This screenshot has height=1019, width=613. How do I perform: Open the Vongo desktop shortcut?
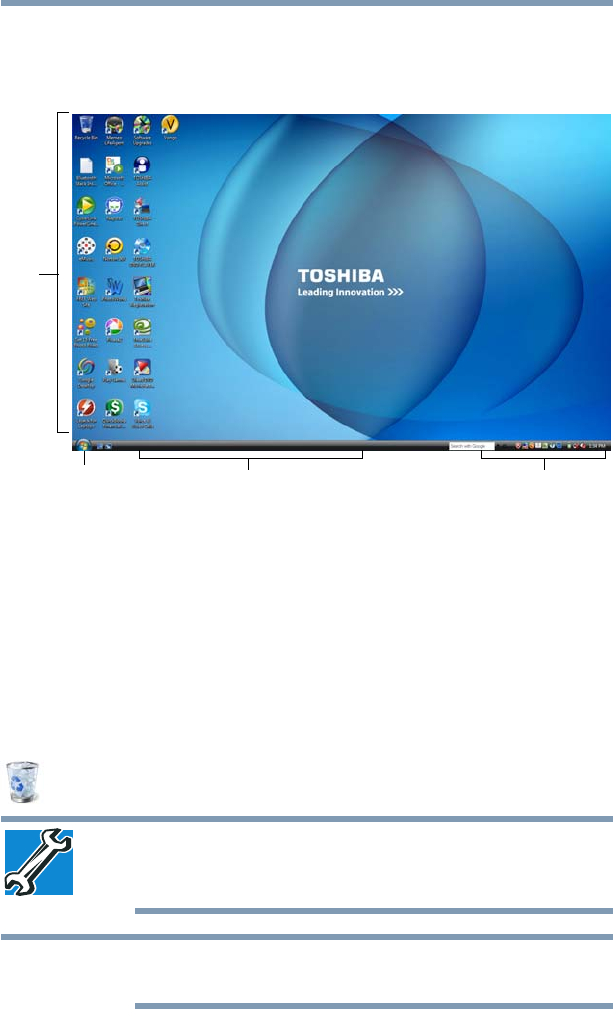coord(170,128)
